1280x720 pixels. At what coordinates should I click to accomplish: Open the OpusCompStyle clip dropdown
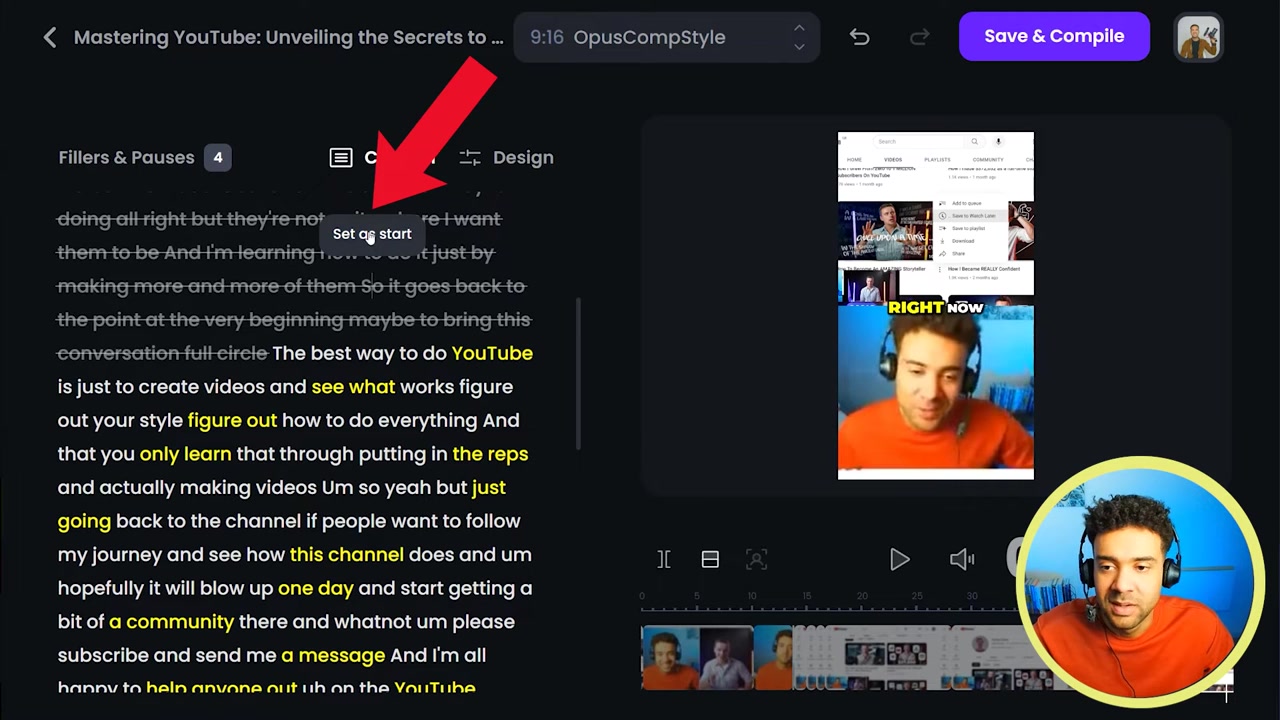coord(666,37)
